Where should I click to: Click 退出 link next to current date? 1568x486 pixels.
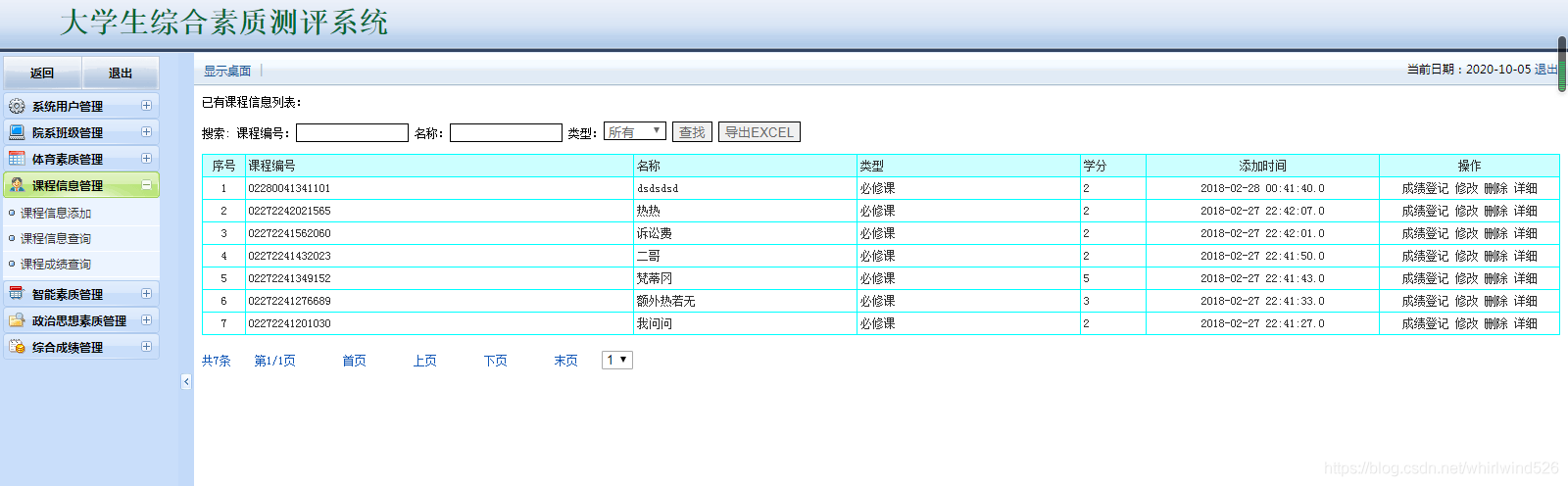pos(1545,70)
